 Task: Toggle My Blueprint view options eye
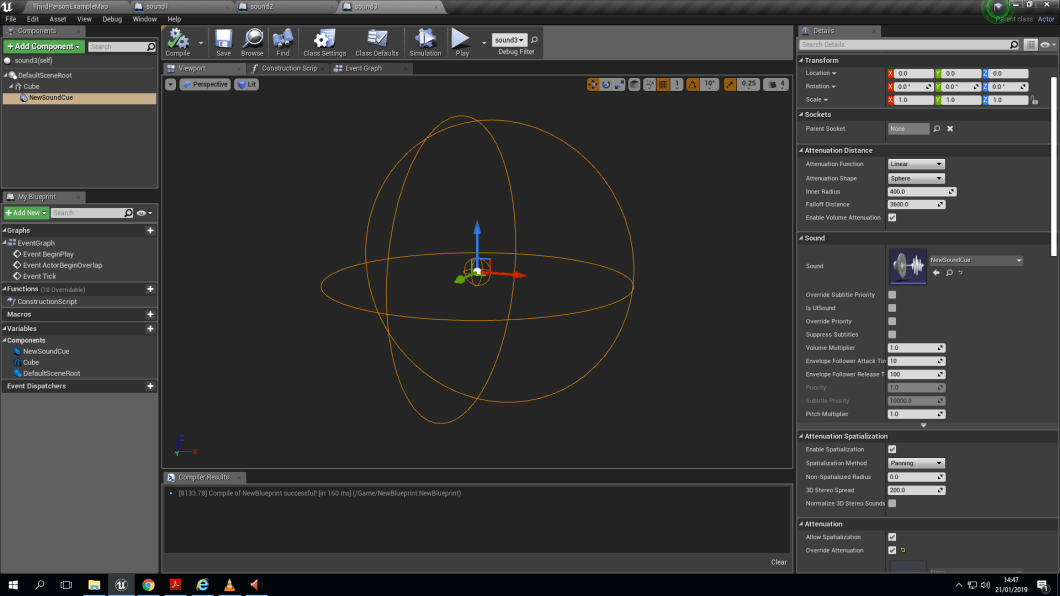tap(144, 213)
